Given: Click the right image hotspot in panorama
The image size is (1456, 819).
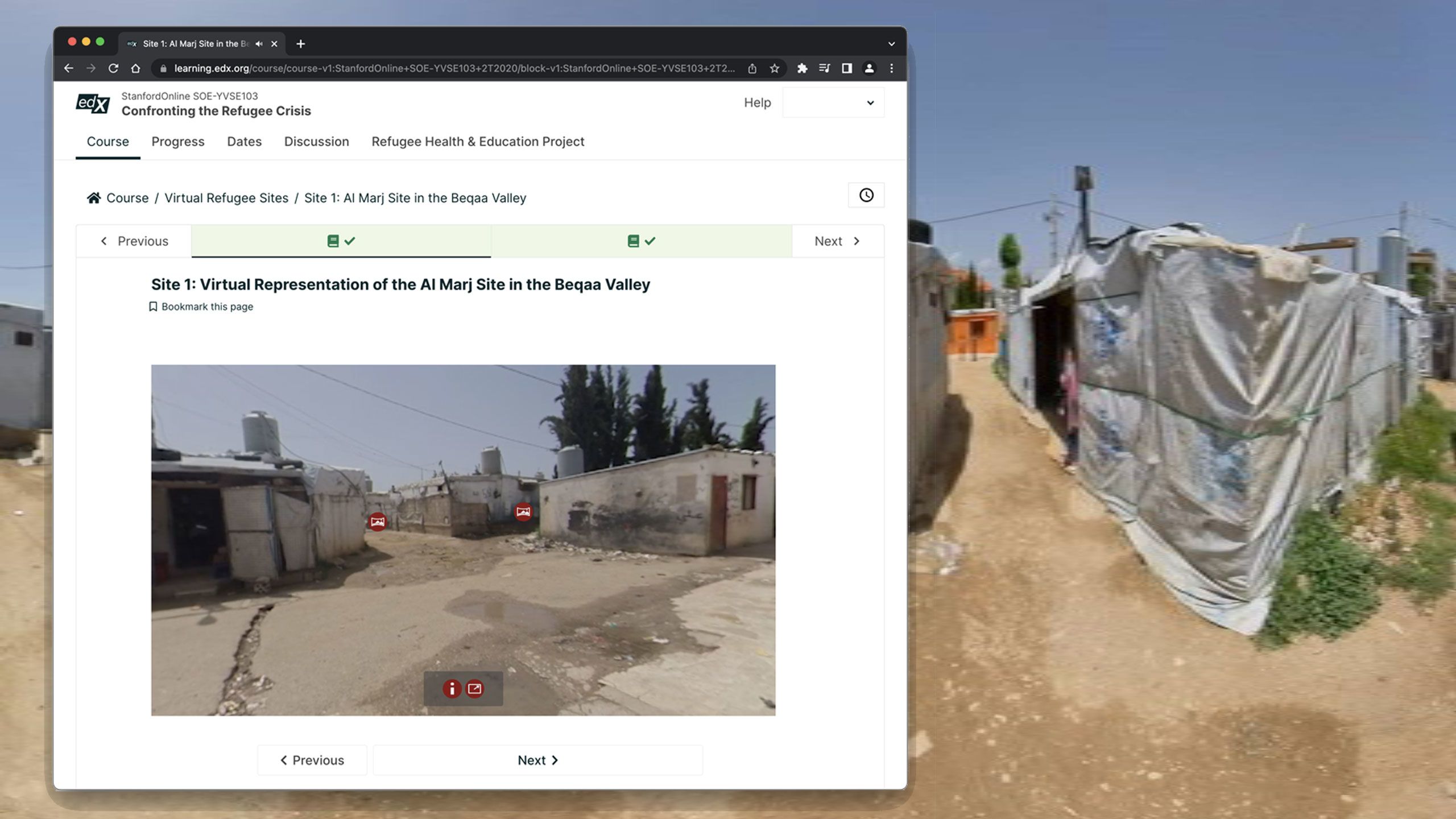Looking at the screenshot, I should click(x=523, y=512).
